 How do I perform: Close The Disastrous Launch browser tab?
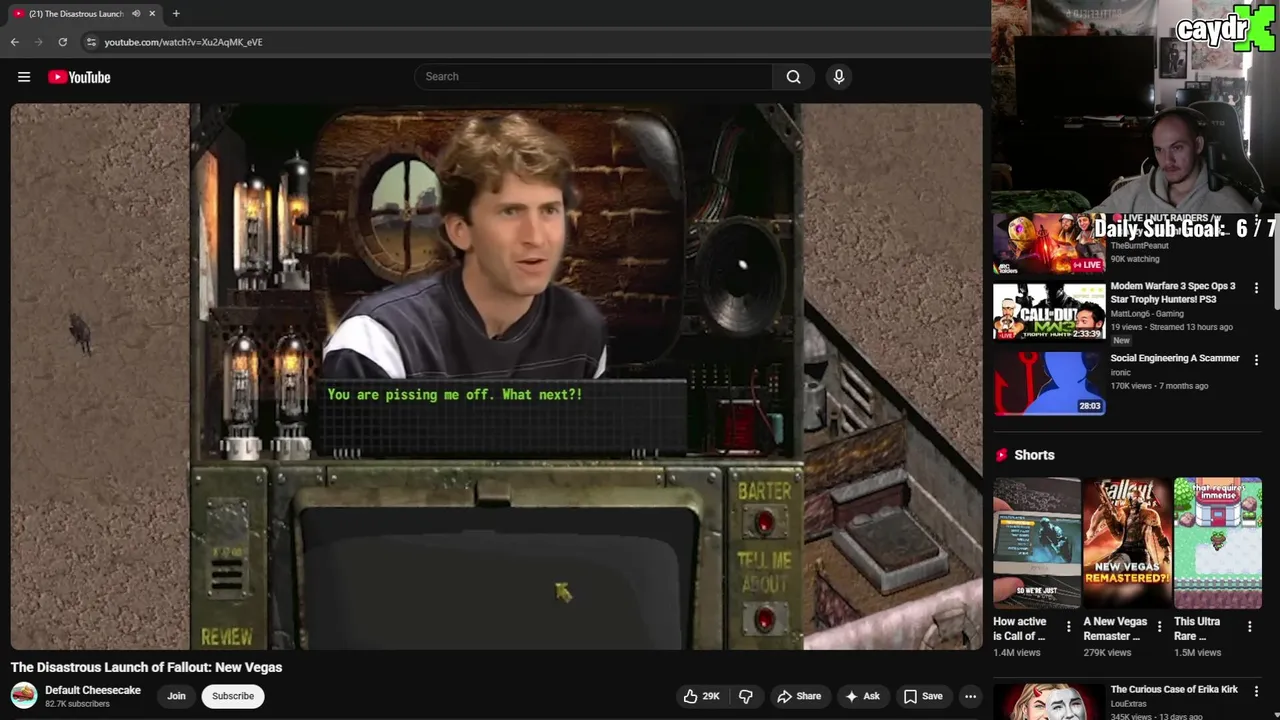coord(152,13)
